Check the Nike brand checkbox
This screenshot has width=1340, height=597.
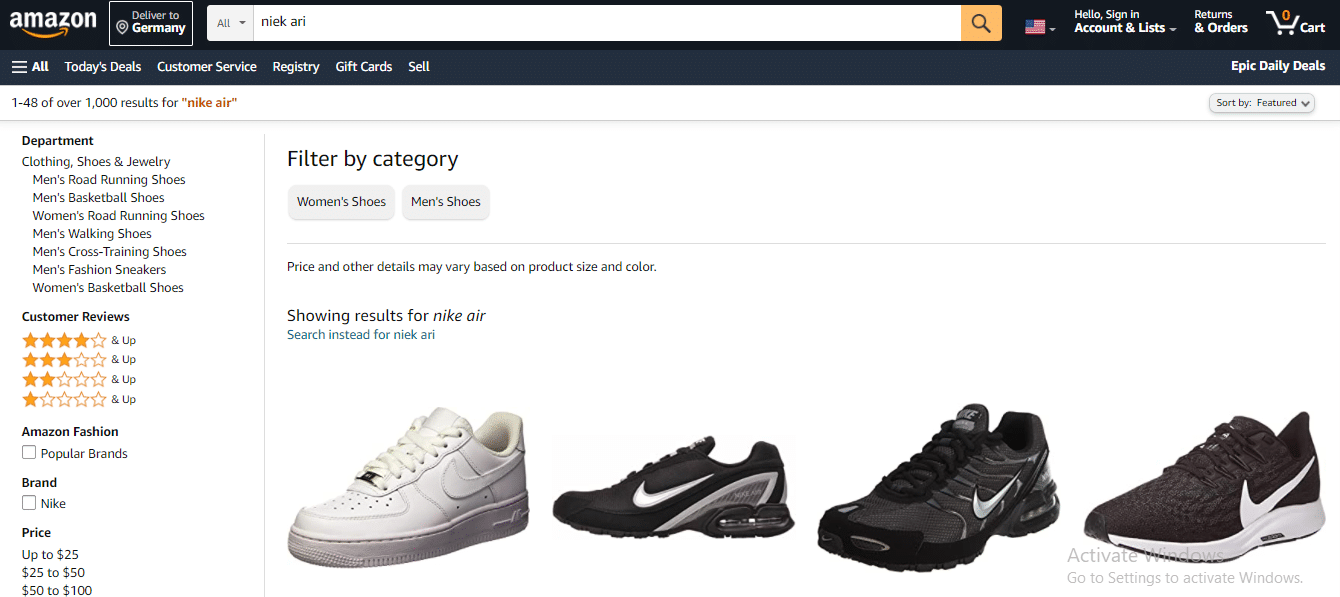tap(29, 503)
